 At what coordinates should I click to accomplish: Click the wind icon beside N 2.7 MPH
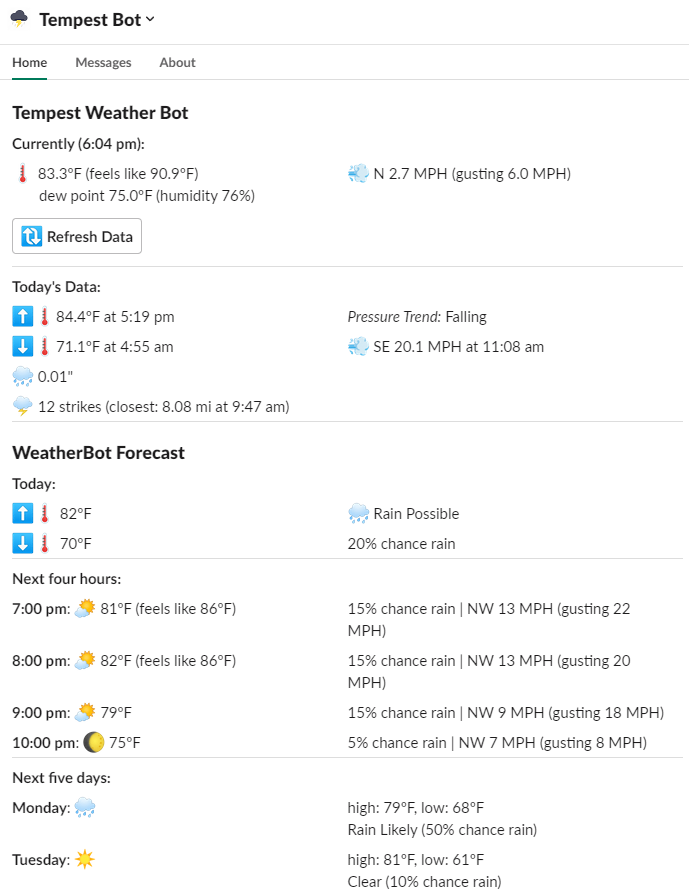tap(358, 173)
